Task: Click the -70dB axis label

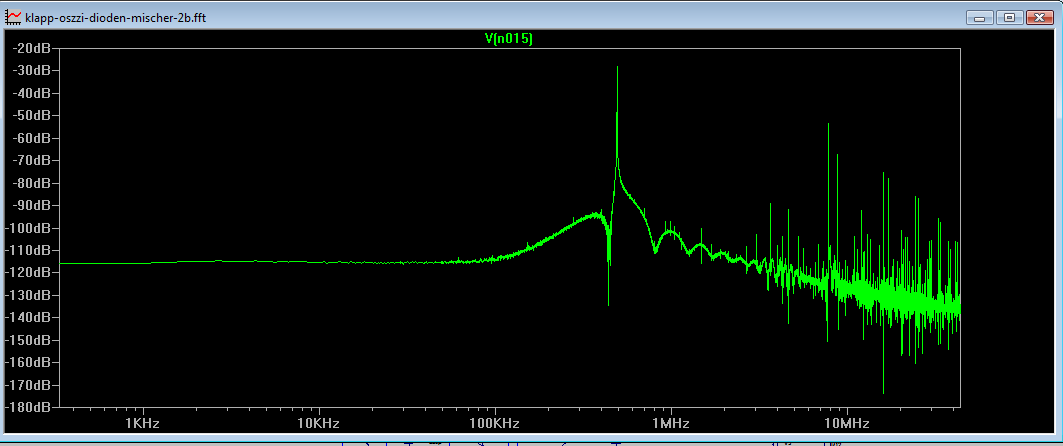Action: (31, 160)
